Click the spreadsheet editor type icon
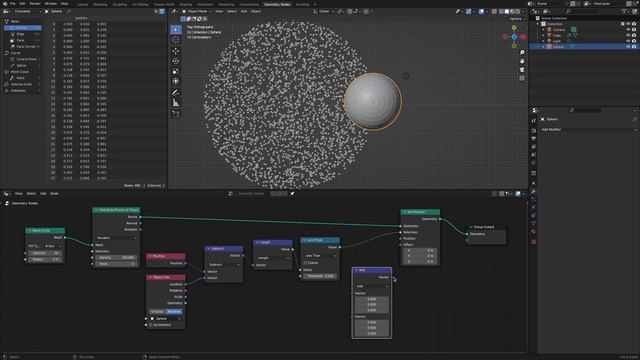This screenshot has width=640, height=360. coord(7,11)
